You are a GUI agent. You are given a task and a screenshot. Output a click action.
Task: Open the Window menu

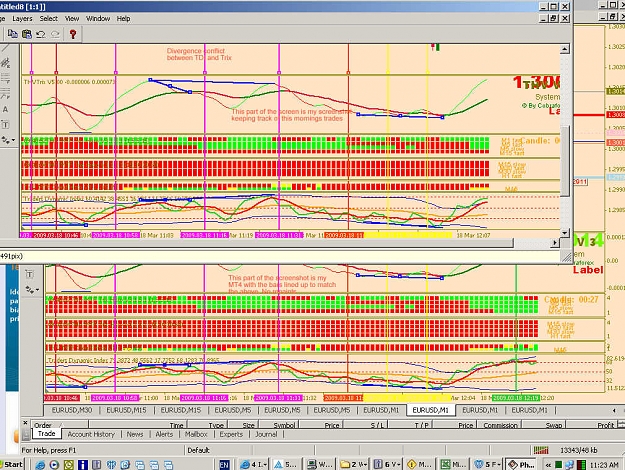pyautogui.click(x=98, y=19)
